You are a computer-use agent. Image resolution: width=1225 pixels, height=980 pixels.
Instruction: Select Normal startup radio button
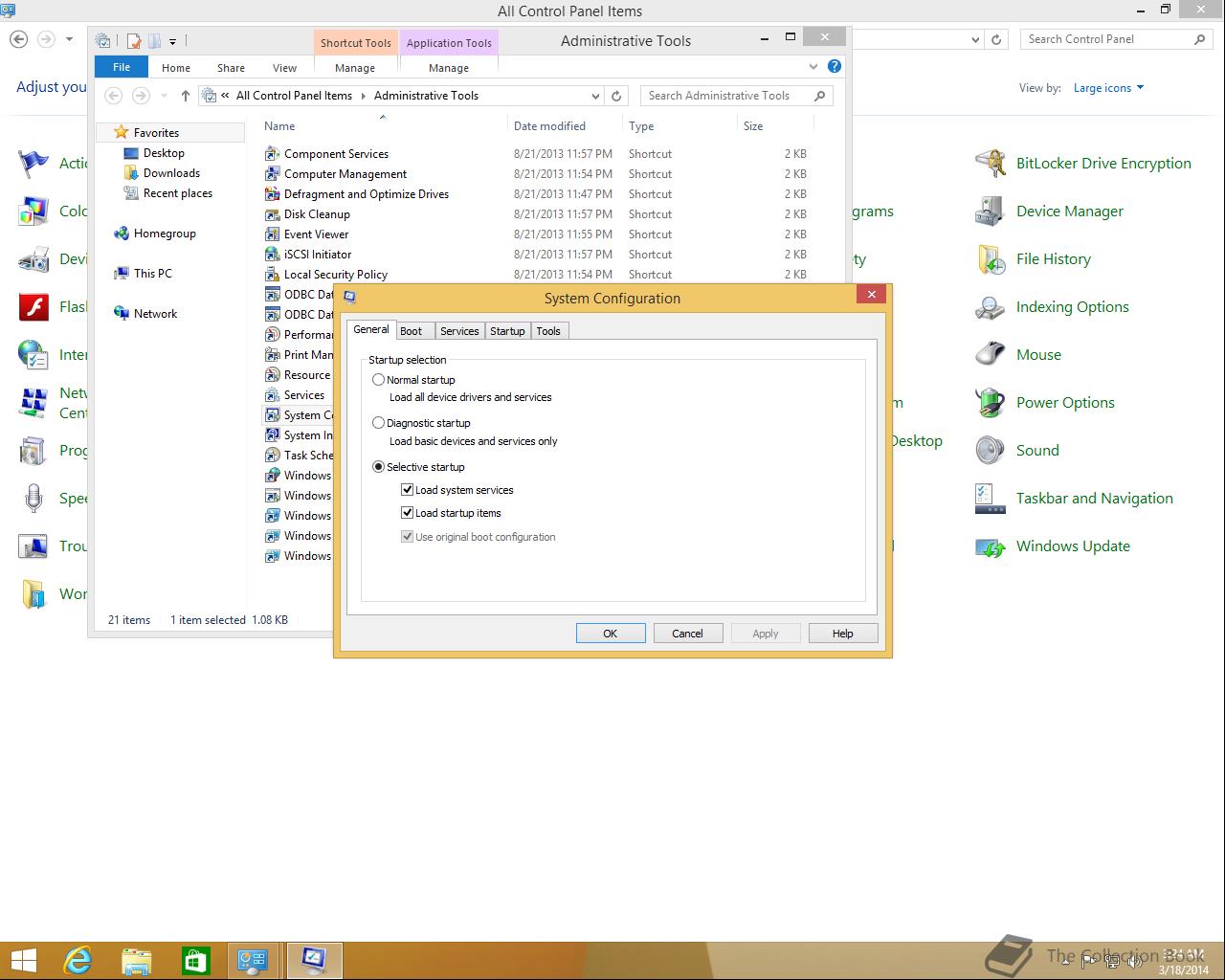click(378, 380)
